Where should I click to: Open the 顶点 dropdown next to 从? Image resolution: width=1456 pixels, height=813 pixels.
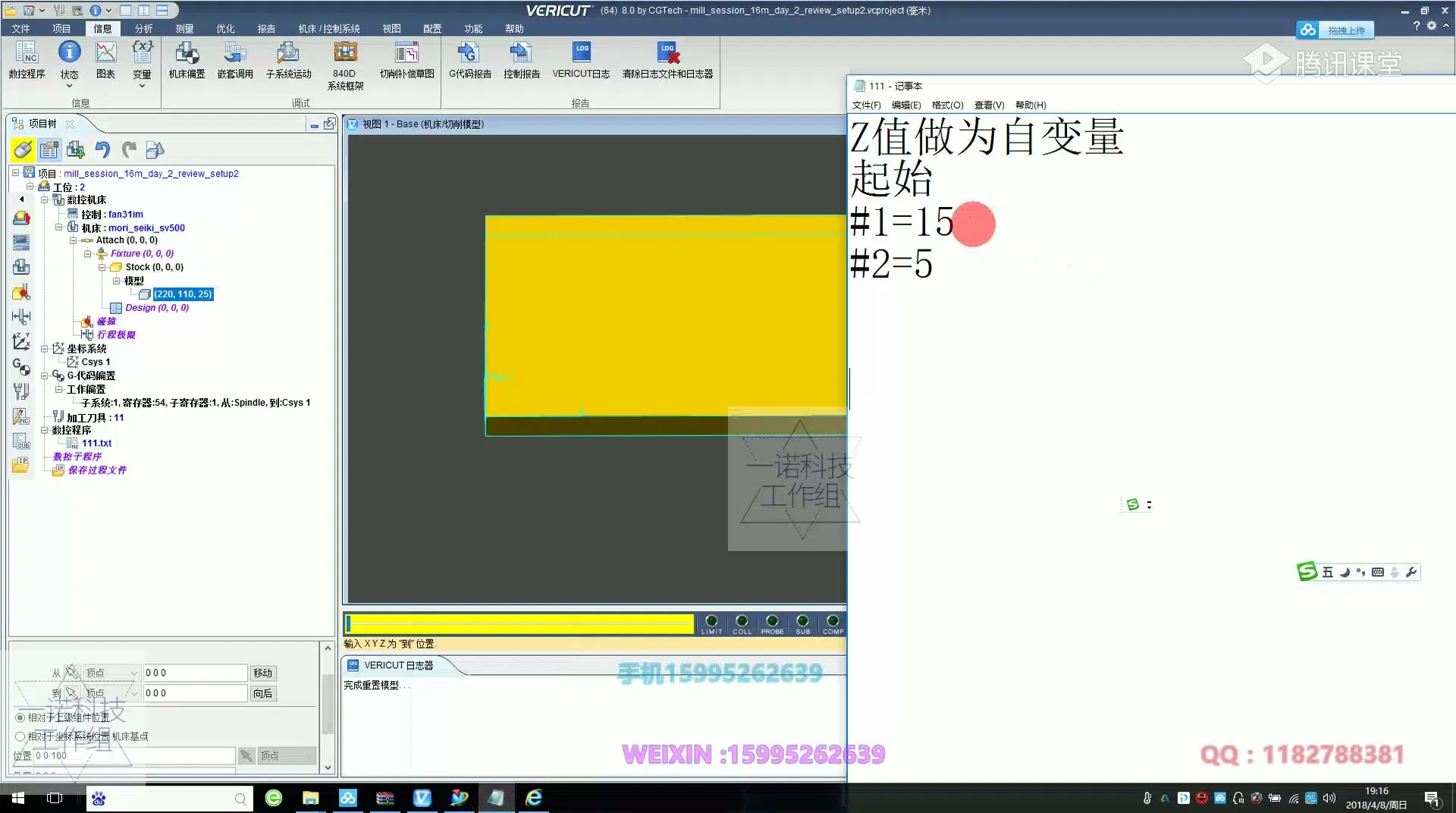pos(133,672)
